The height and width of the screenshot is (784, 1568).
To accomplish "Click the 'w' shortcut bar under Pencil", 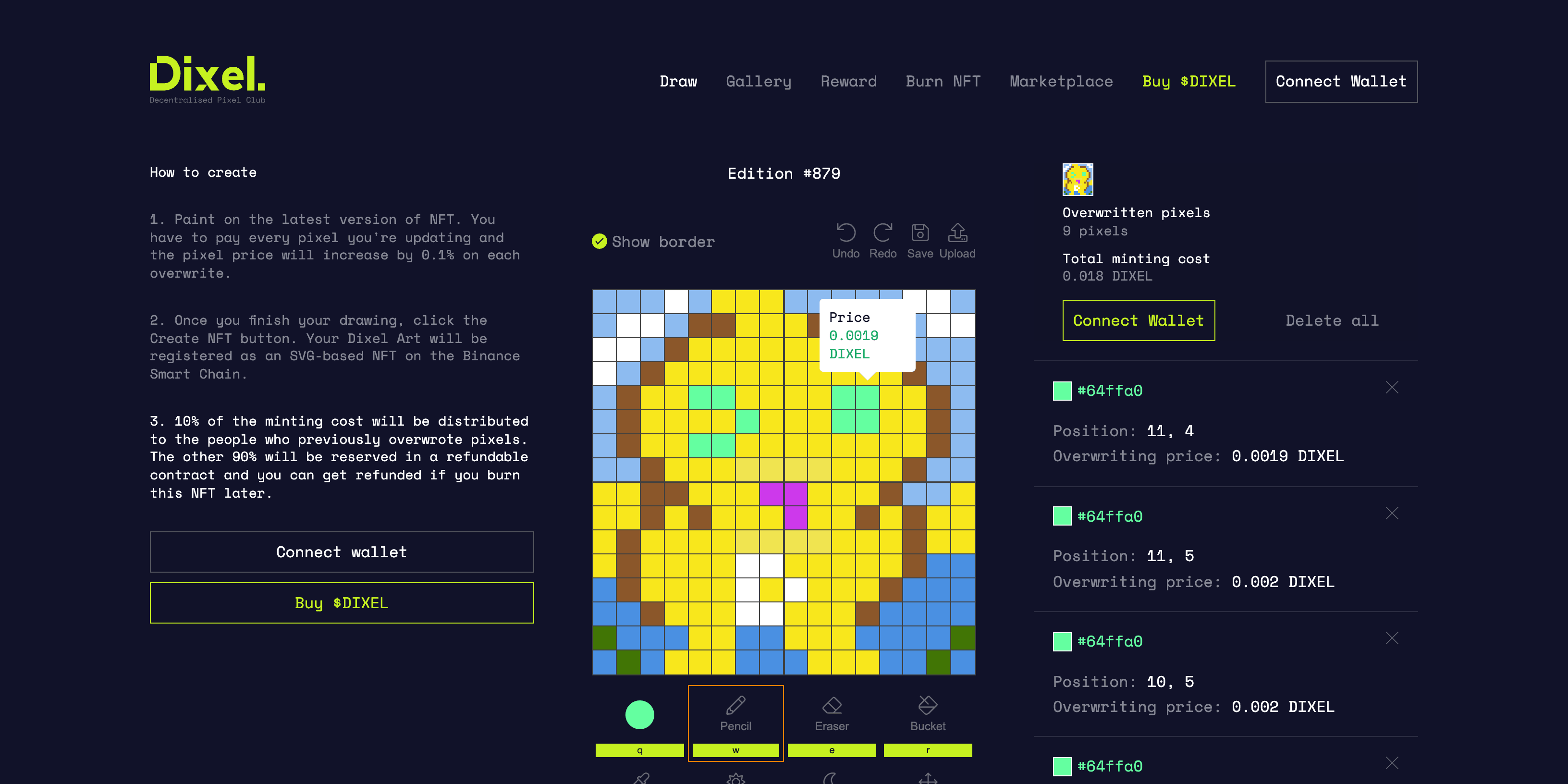I will (735, 750).
